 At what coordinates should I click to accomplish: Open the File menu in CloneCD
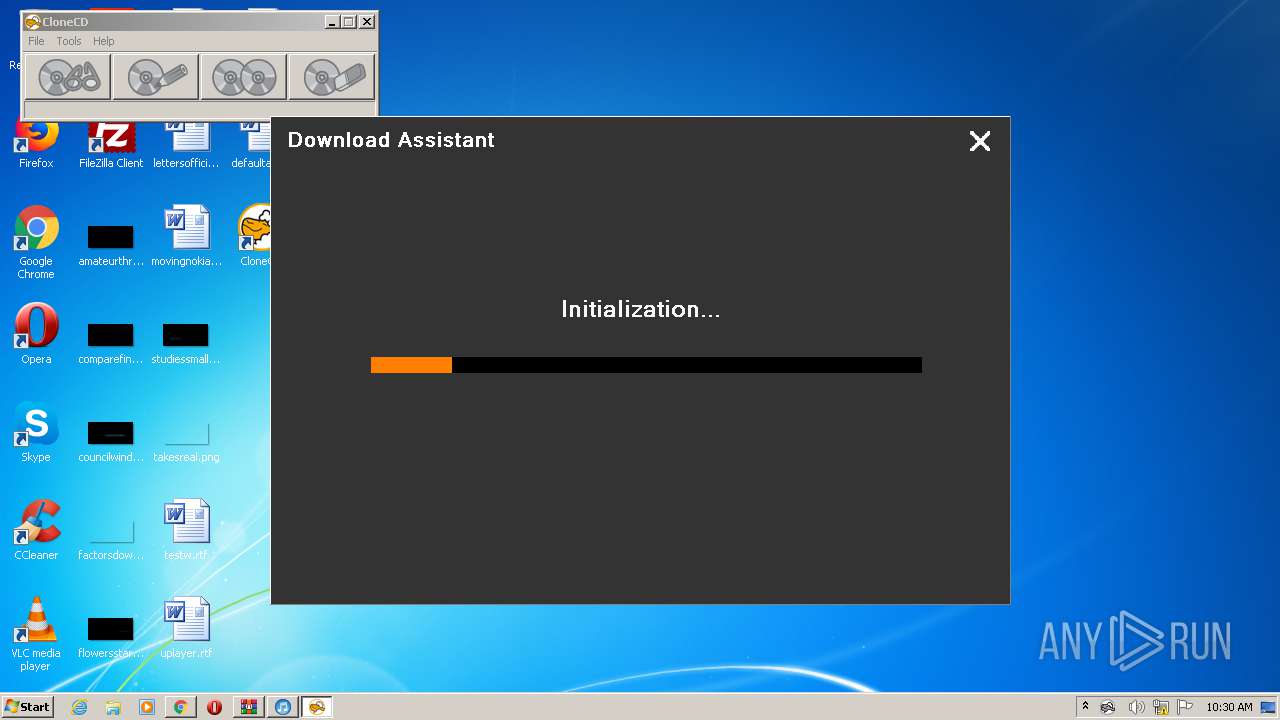point(36,41)
